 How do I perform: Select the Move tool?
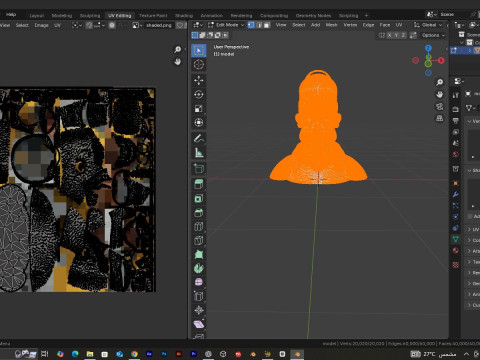click(199, 80)
